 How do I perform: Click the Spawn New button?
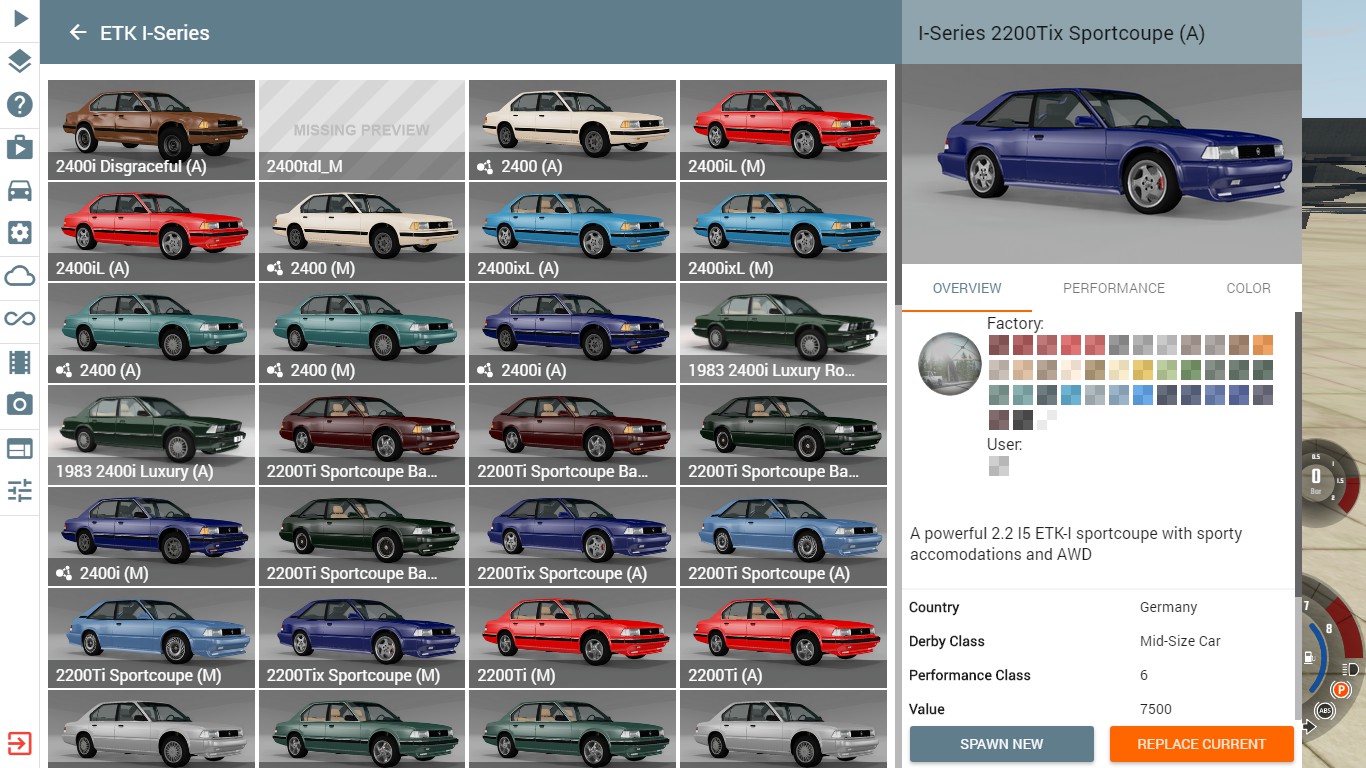1001,744
